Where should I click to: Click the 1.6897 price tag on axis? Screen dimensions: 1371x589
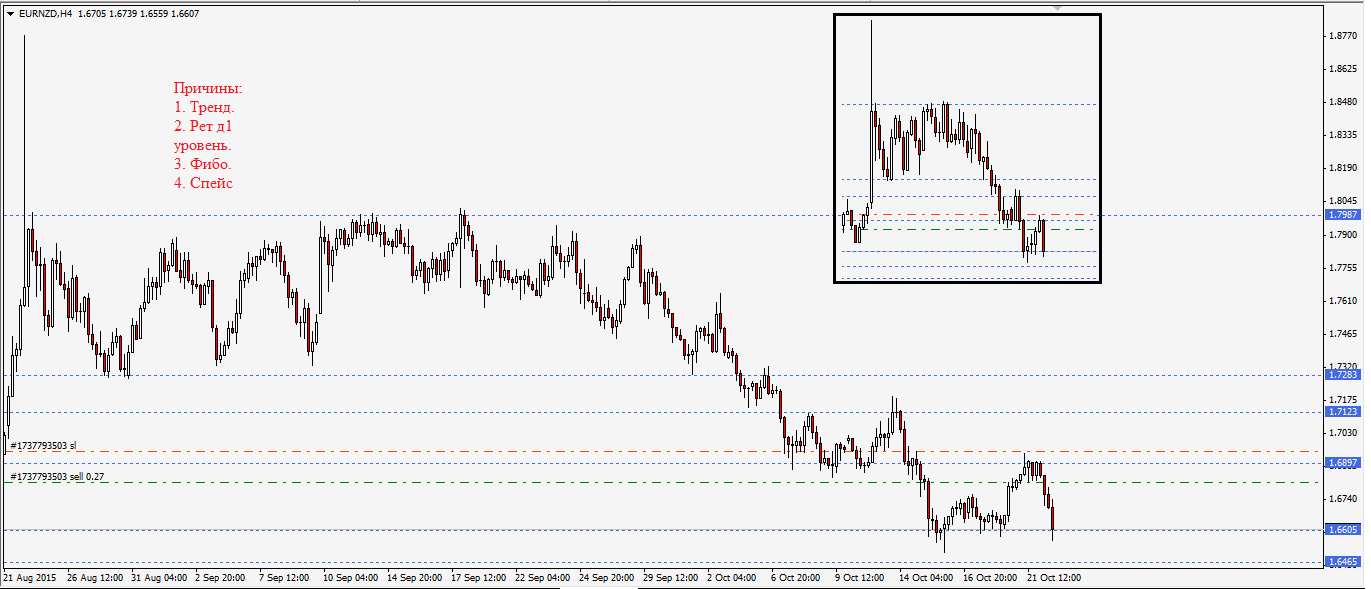coord(1341,463)
